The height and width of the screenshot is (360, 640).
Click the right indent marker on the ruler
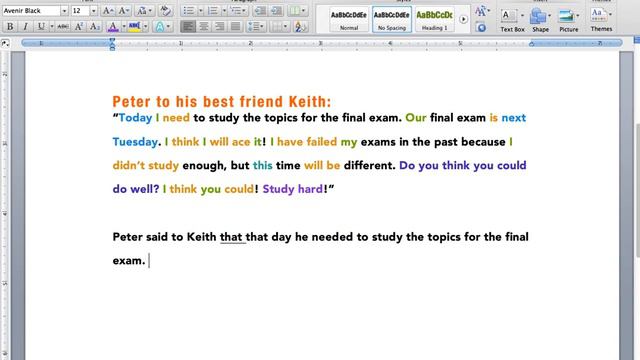tap(531, 44)
